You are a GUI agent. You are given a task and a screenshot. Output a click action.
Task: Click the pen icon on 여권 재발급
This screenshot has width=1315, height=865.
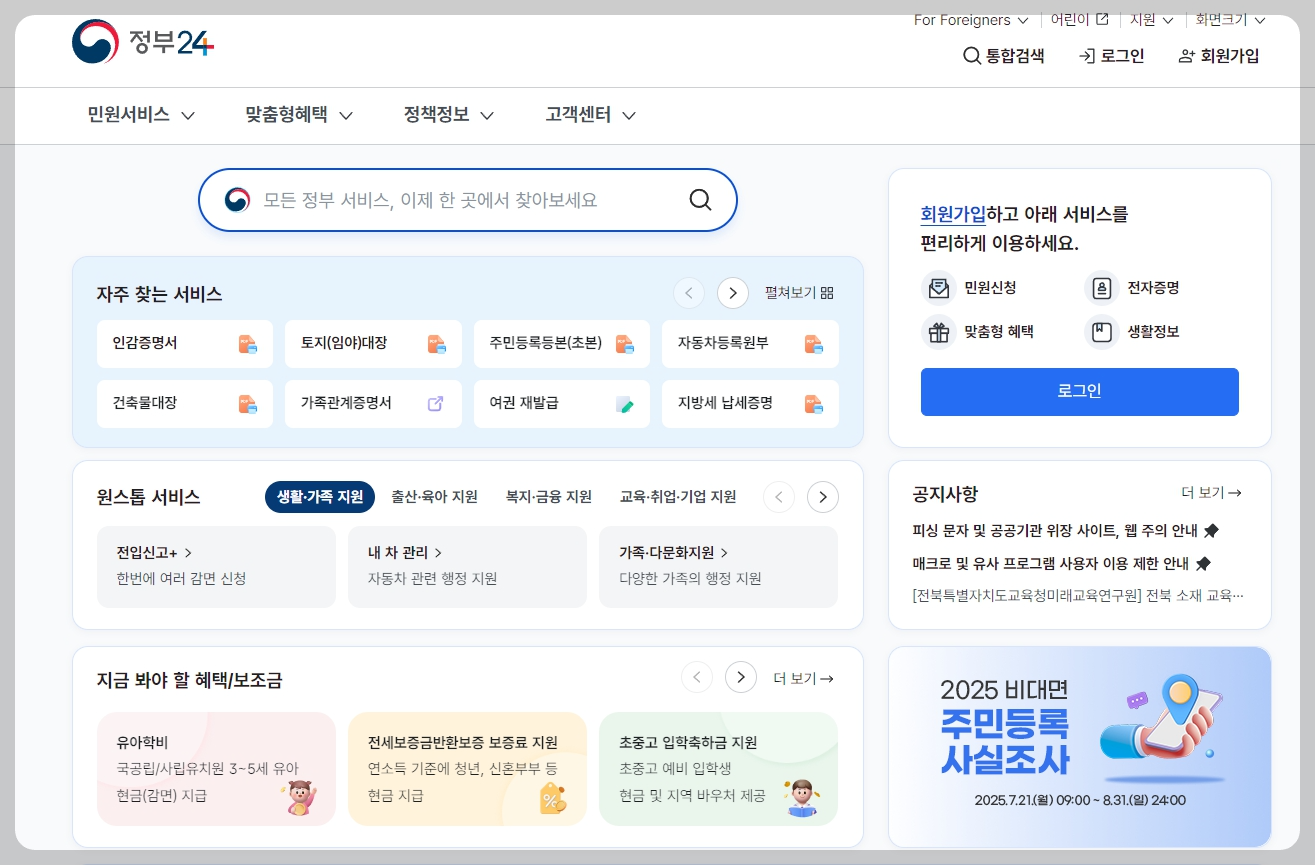[624, 404]
